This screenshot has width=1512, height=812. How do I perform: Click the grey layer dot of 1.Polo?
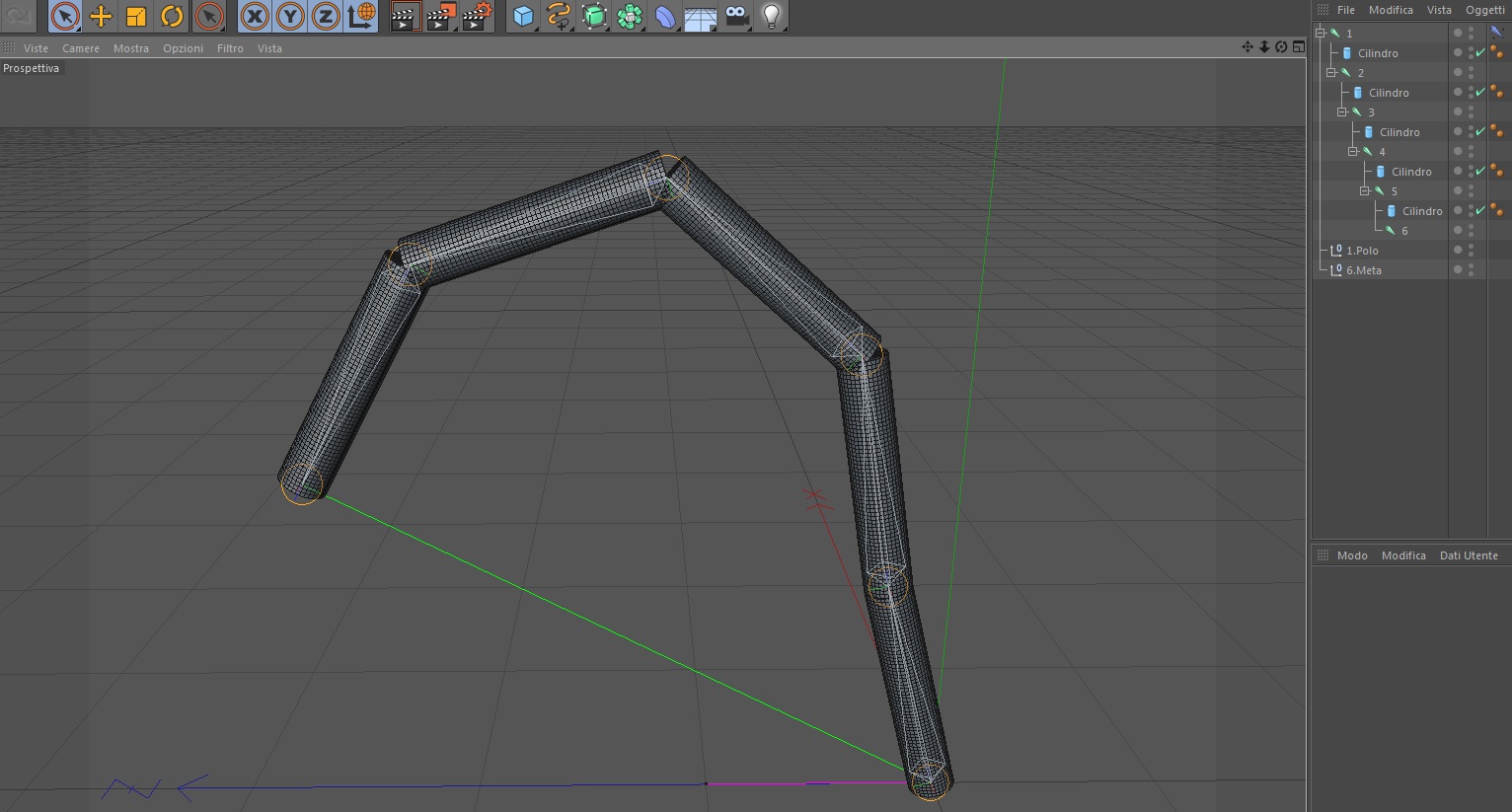tap(1458, 250)
